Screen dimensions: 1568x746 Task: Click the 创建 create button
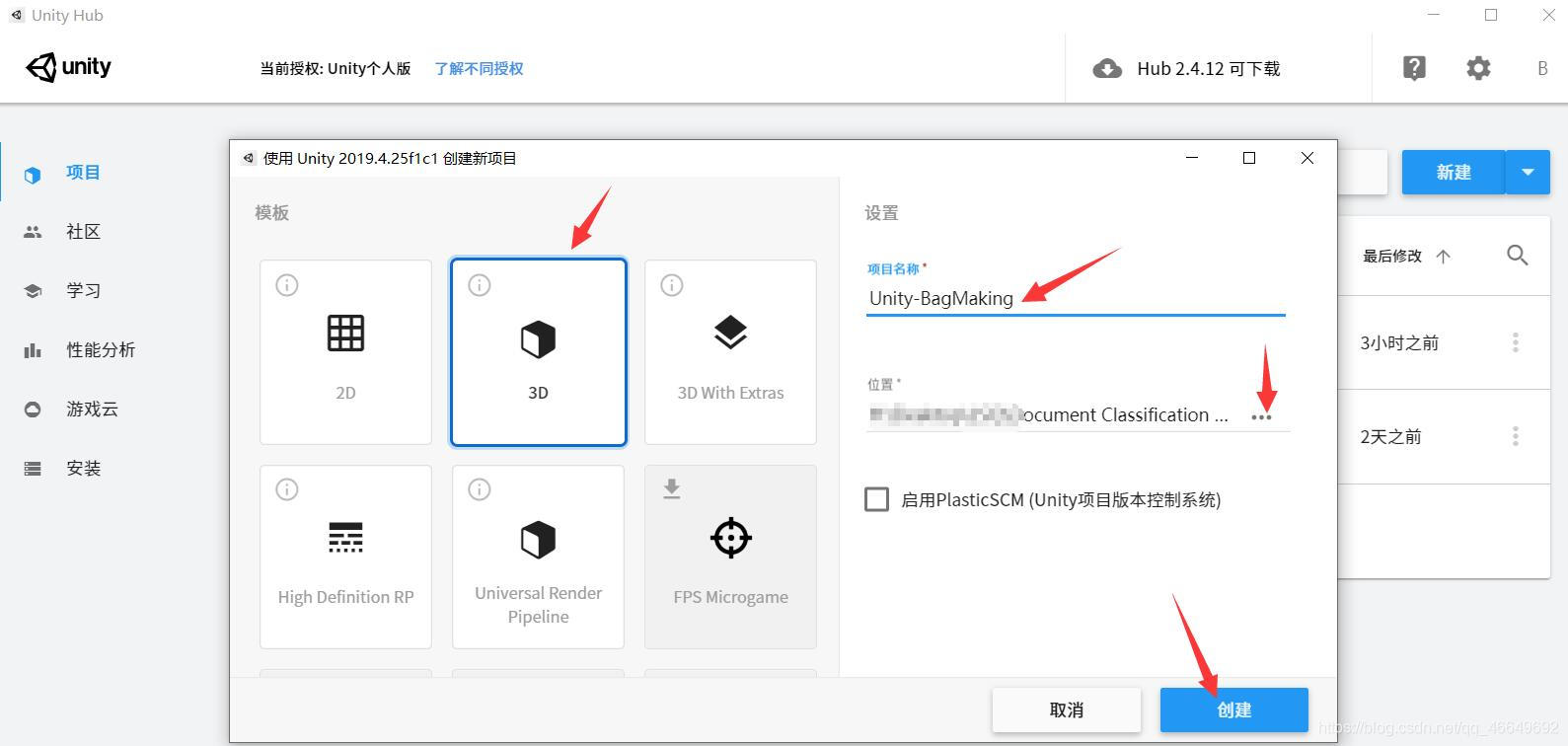point(1234,709)
